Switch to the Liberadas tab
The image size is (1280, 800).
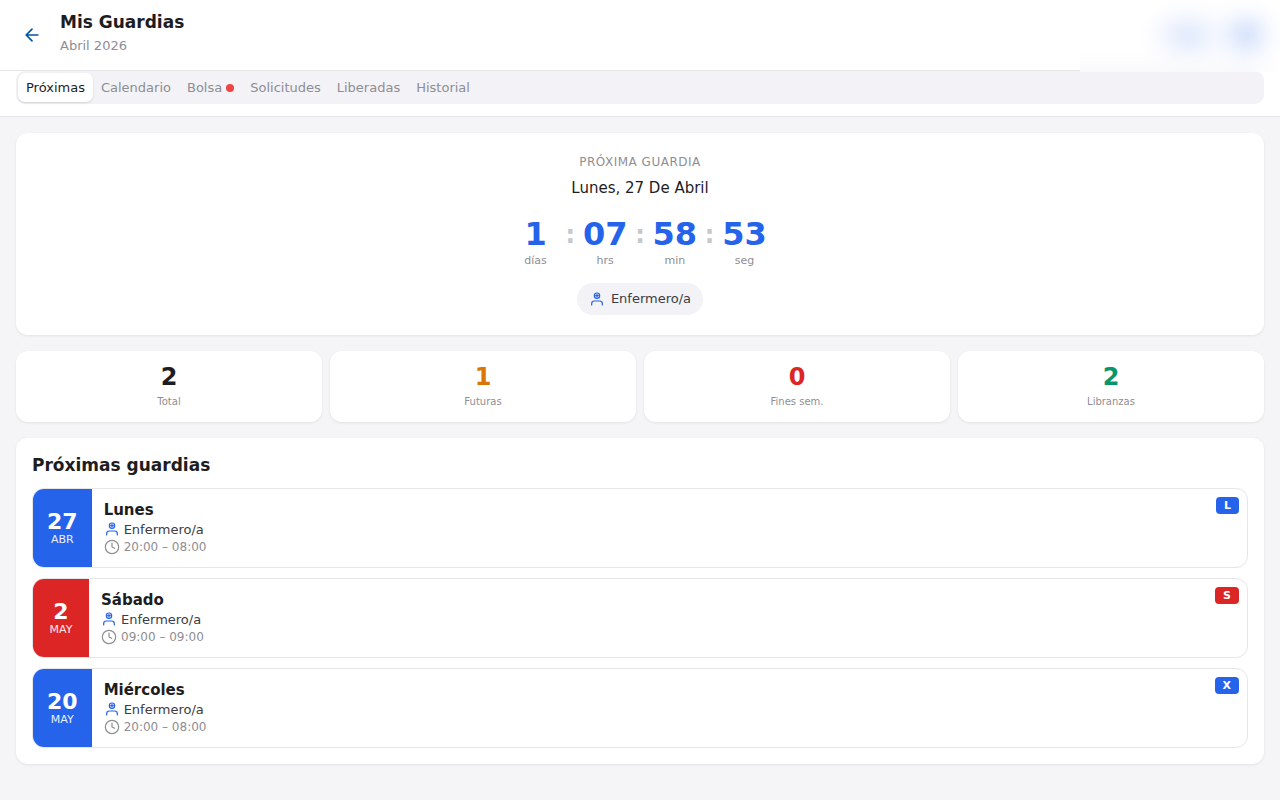pos(368,88)
